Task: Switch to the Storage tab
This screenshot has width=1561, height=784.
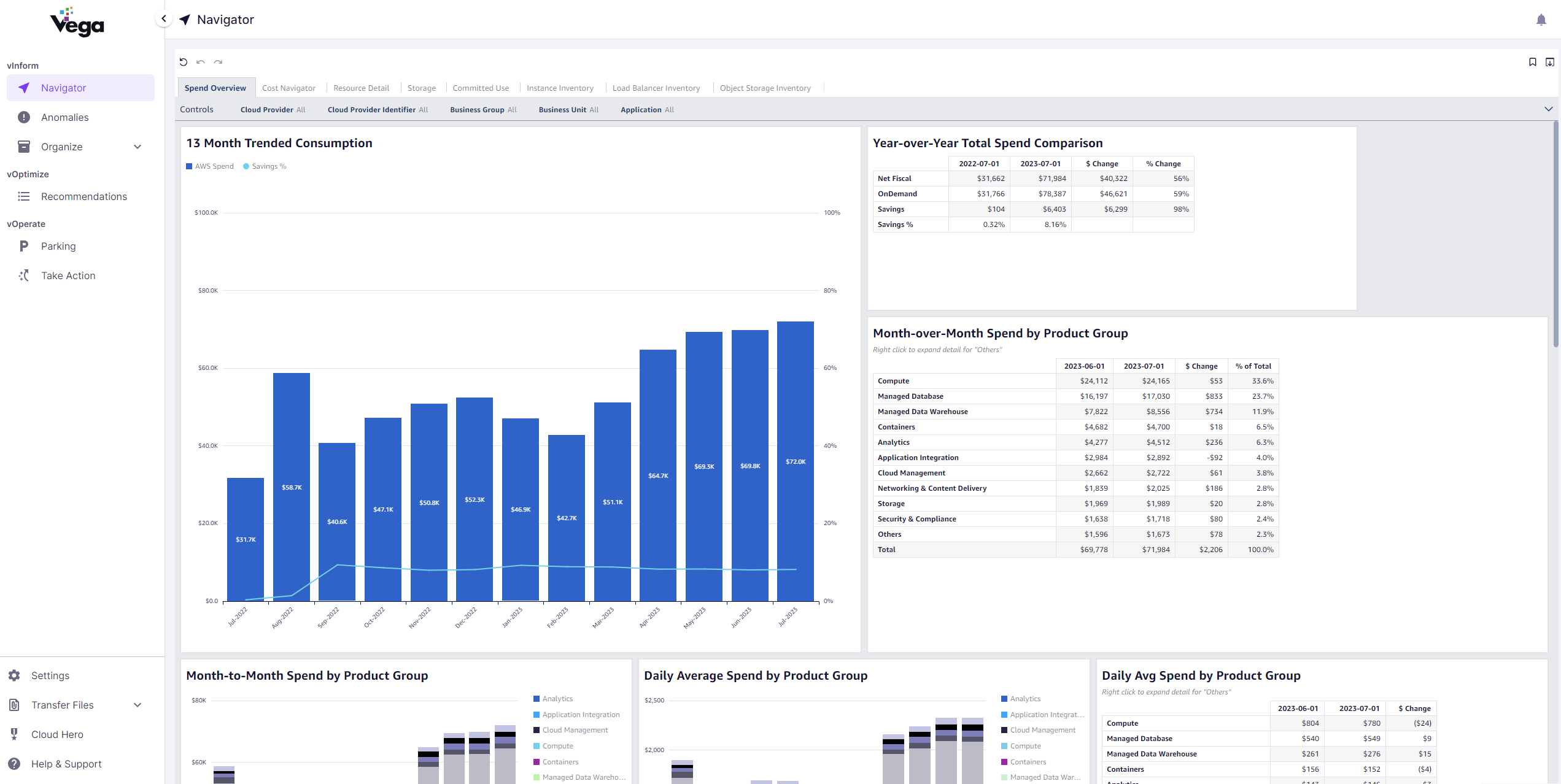Action: [x=422, y=88]
